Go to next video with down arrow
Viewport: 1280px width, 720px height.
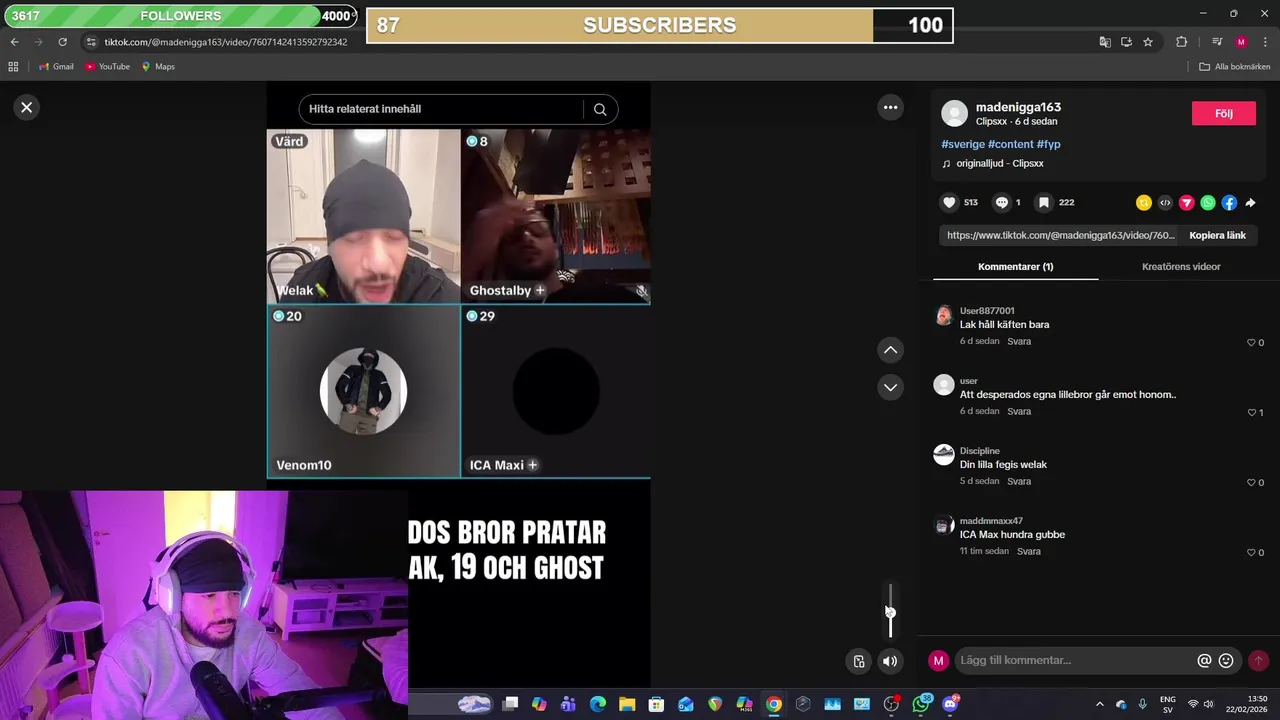coord(890,387)
